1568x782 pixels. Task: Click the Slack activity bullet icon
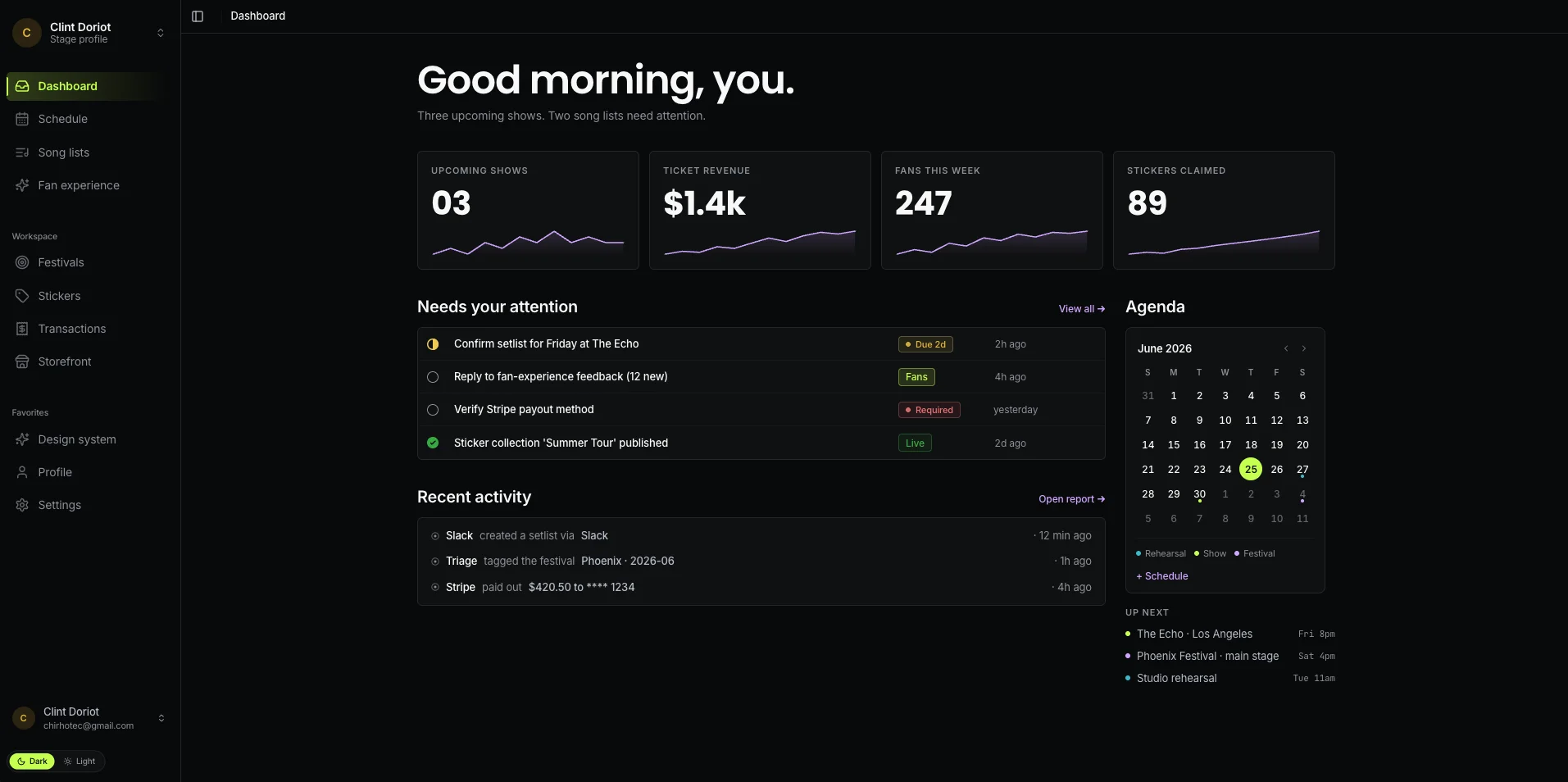435,536
